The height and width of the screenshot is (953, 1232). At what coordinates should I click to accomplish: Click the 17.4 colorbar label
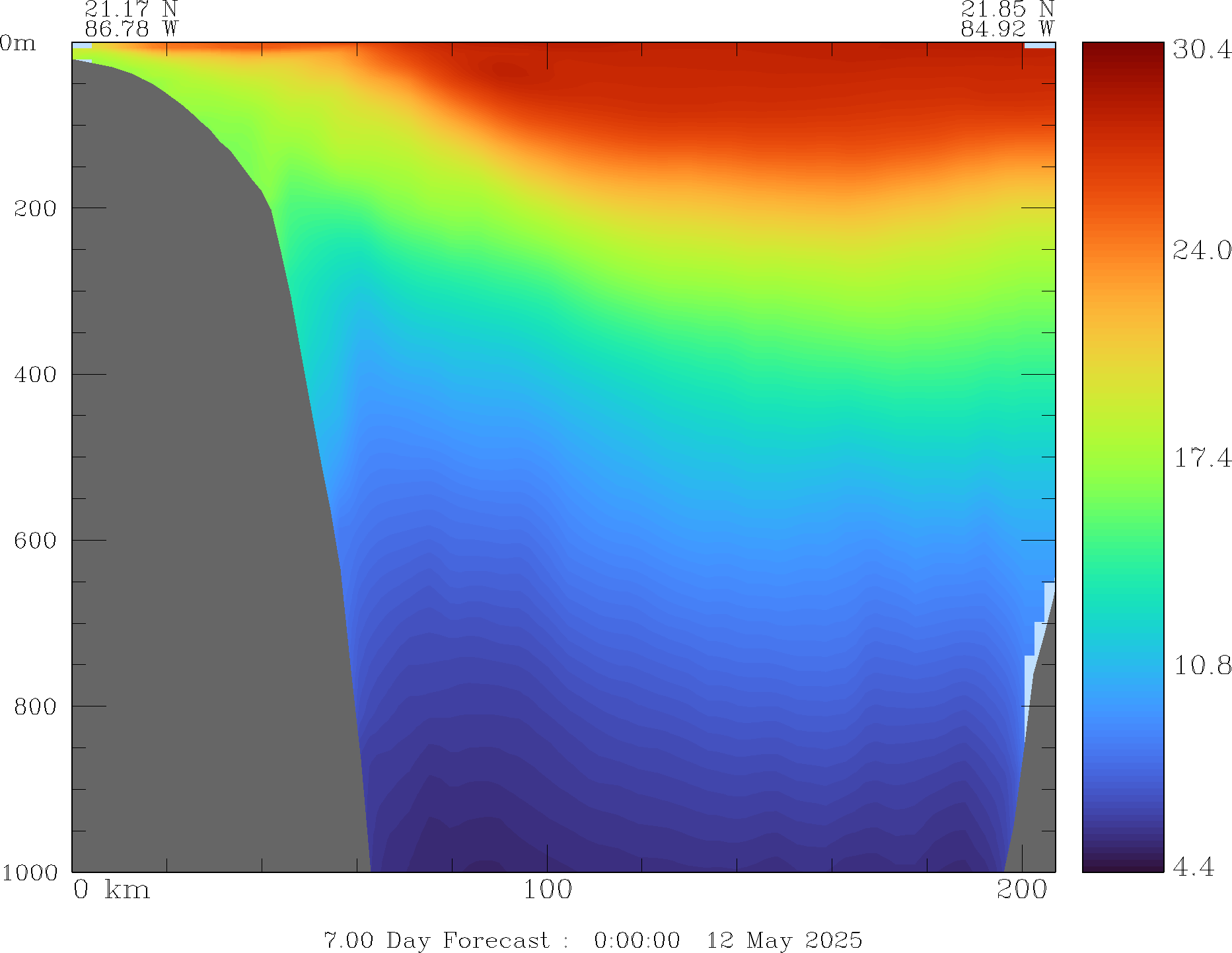pos(1202,457)
